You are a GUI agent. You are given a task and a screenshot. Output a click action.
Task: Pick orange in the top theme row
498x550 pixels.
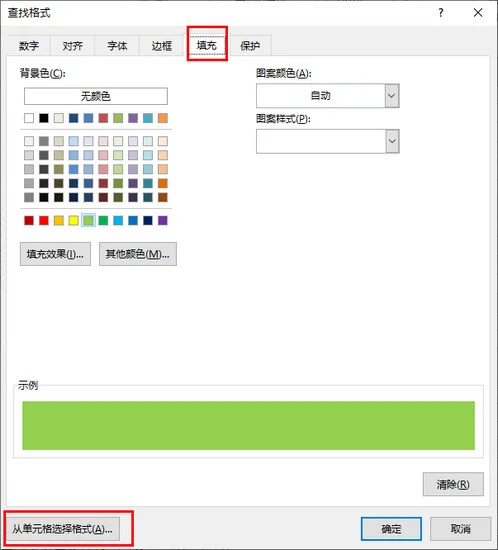point(163,118)
